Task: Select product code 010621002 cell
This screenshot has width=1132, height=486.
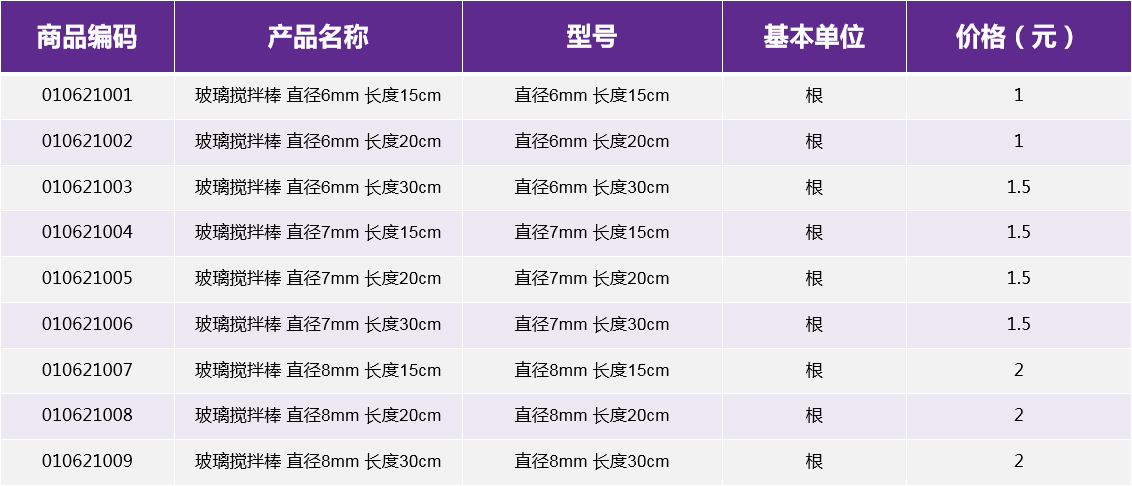Action: point(87,142)
